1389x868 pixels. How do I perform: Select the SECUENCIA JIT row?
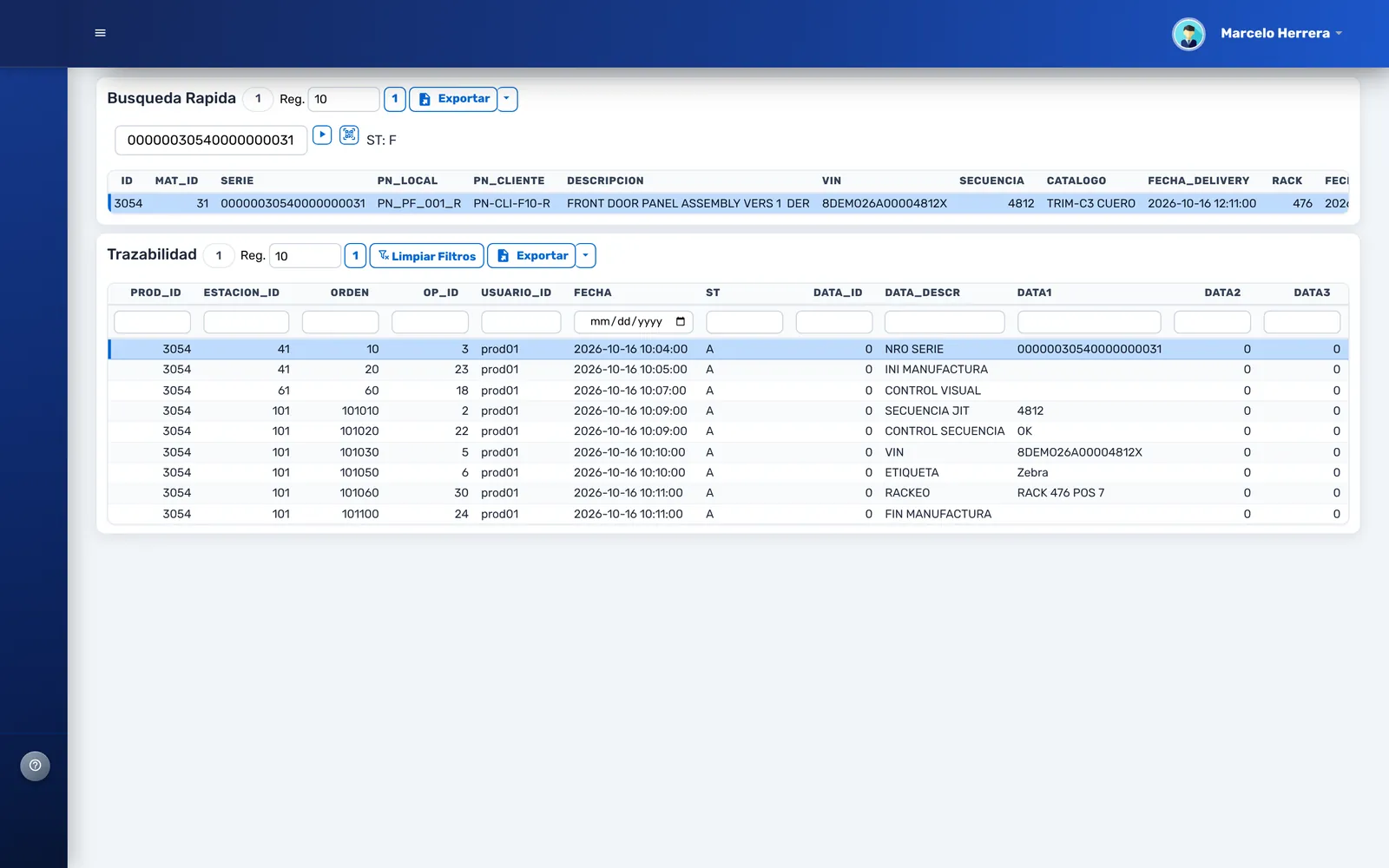click(x=728, y=411)
